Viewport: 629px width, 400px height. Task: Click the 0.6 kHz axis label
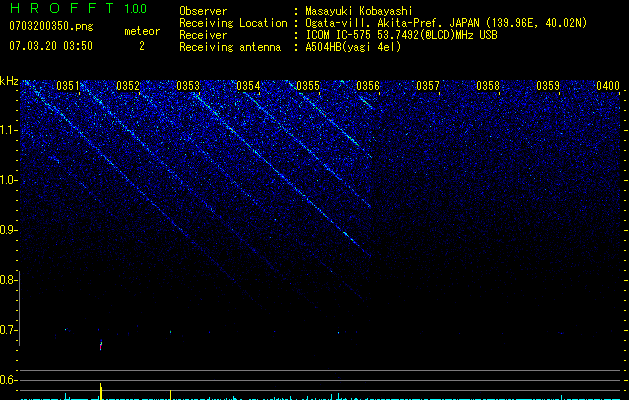pos(8,380)
